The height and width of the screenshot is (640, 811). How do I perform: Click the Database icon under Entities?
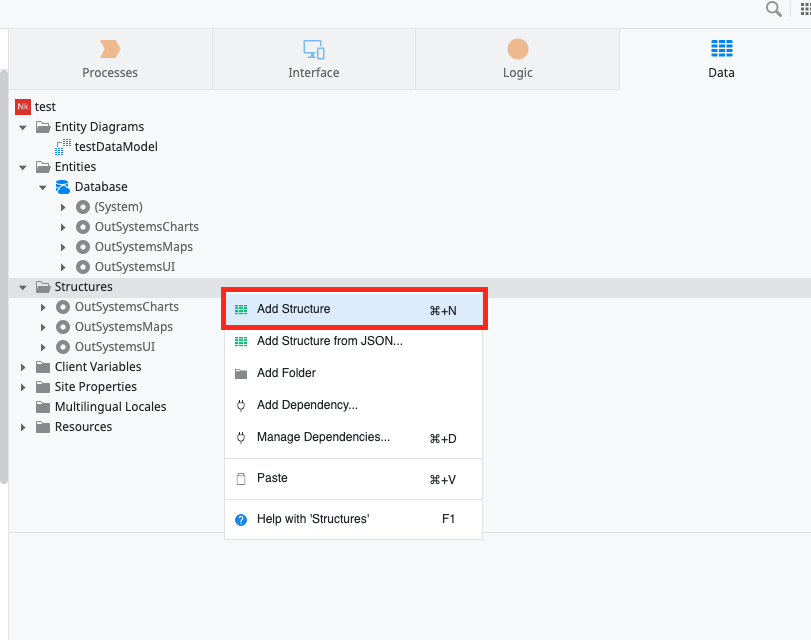[63, 187]
